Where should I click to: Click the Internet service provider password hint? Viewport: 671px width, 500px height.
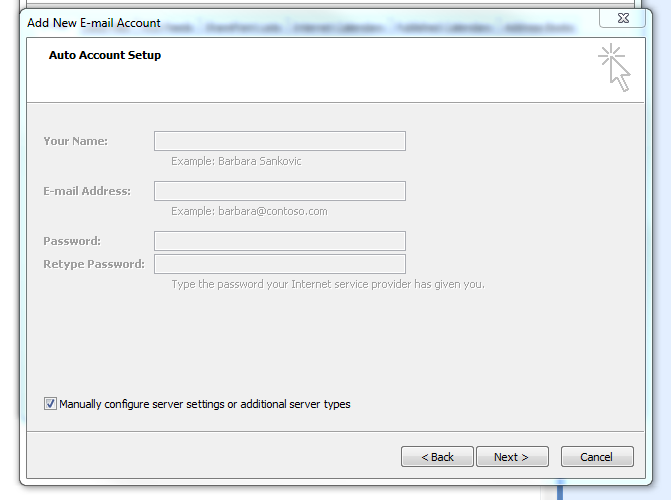pos(328,284)
